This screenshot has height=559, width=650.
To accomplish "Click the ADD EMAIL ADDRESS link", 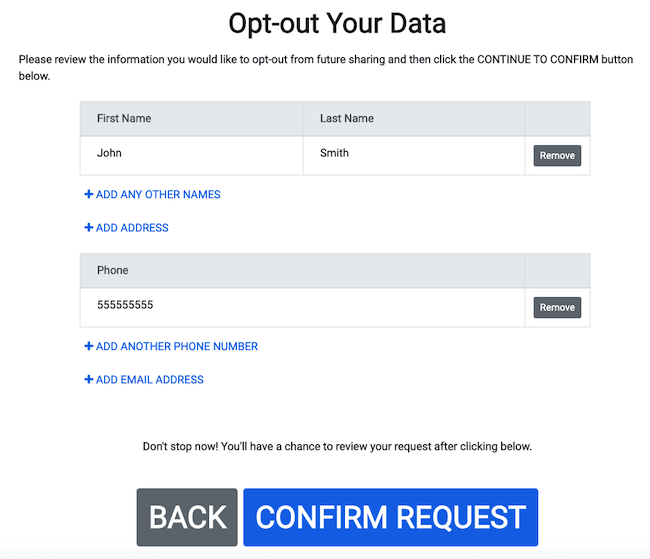I will [144, 379].
